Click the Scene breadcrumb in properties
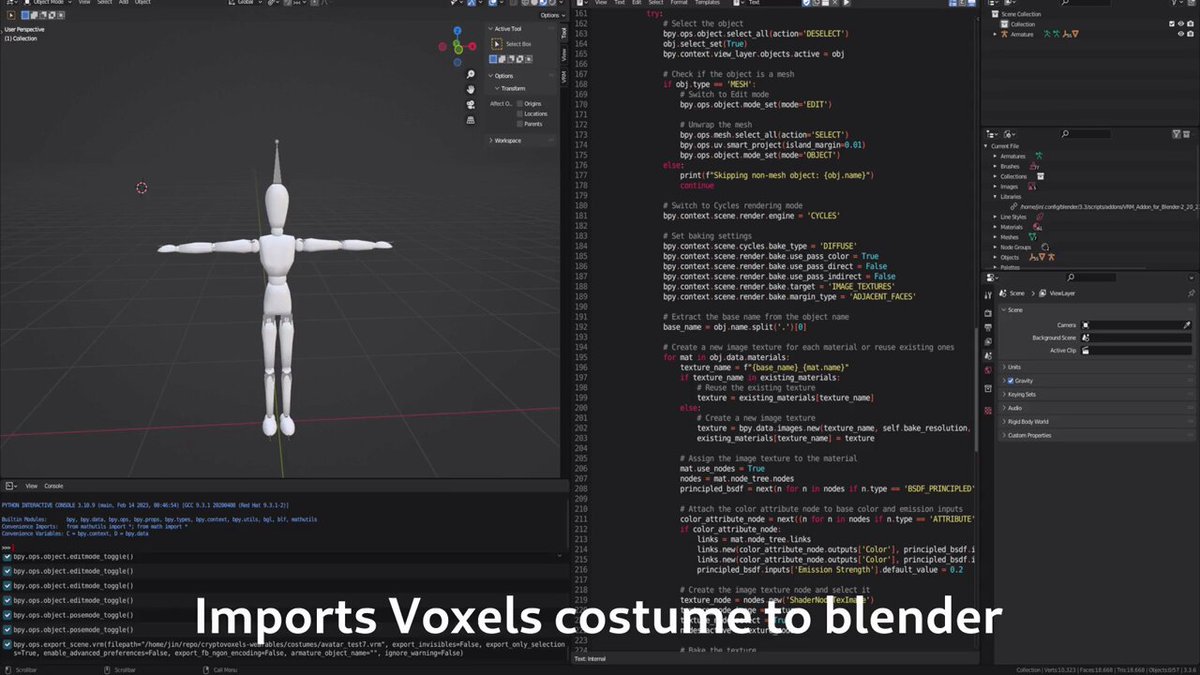The width and height of the screenshot is (1200, 675). click(1011, 293)
